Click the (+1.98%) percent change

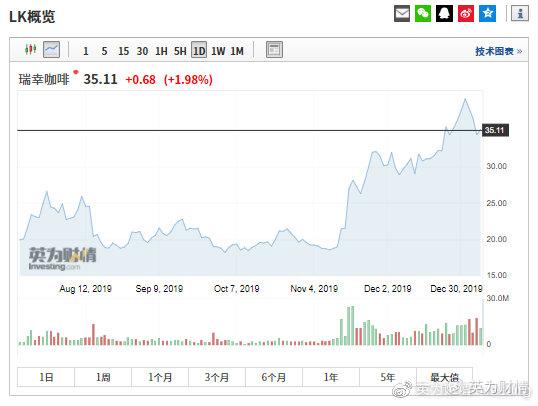pos(188,80)
